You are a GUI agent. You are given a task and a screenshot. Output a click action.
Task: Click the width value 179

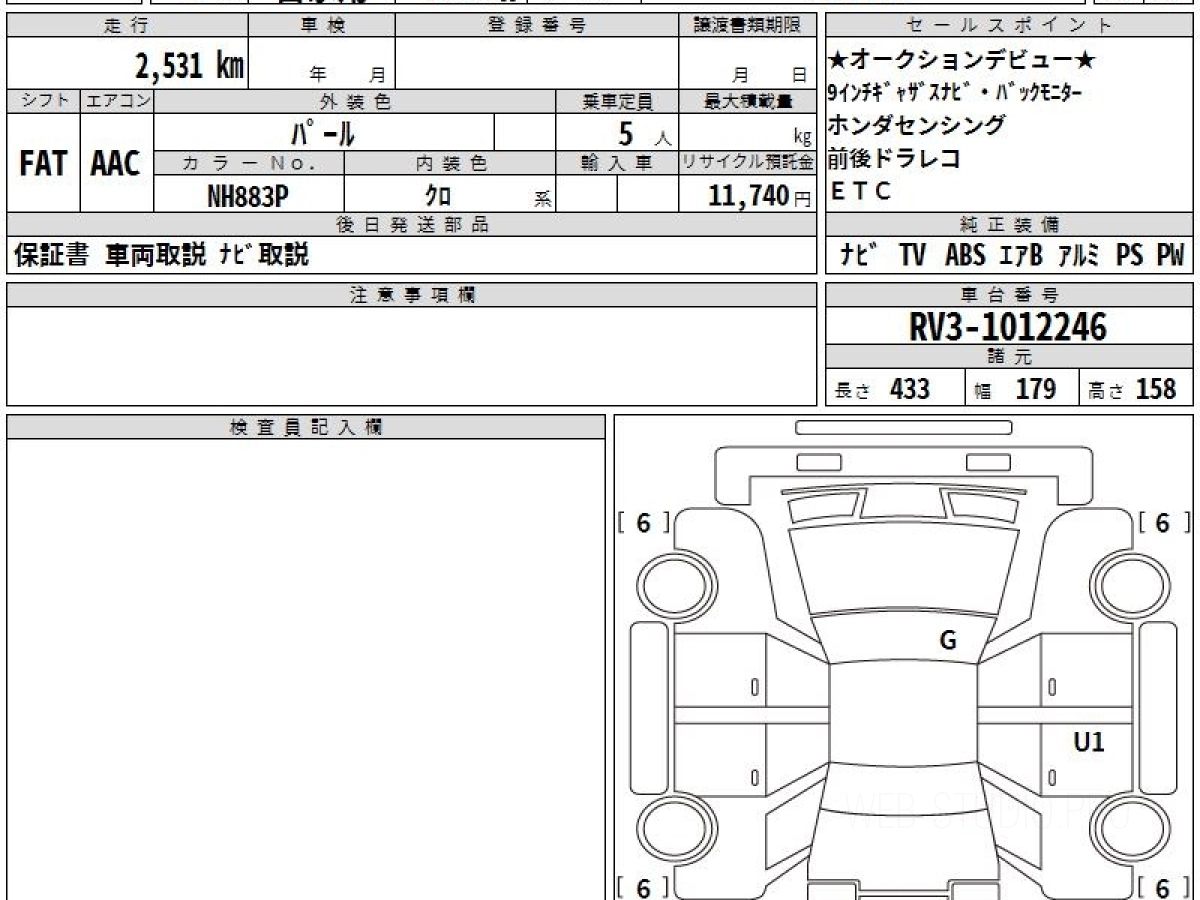pyautogui.click(x=1036, y=389)
